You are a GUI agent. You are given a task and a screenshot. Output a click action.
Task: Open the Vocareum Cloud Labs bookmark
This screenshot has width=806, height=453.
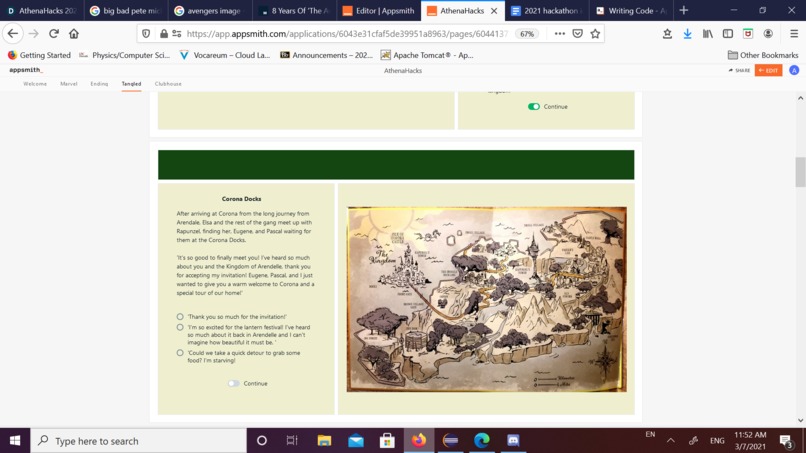coord(225,55)
